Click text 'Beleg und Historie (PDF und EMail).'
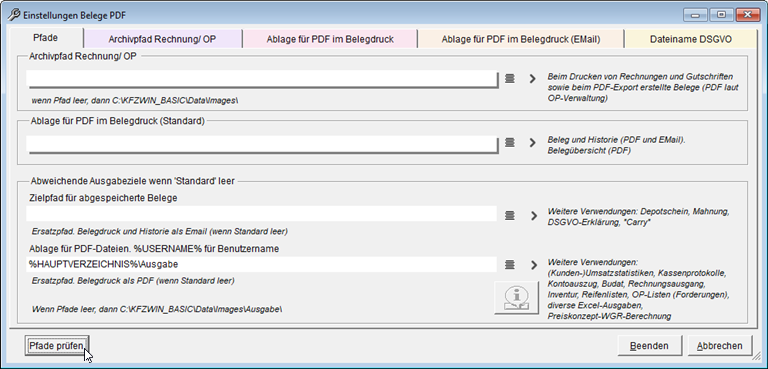Image resolution: width=768 pixels, height=369 pixels. [x=617, y=140]
